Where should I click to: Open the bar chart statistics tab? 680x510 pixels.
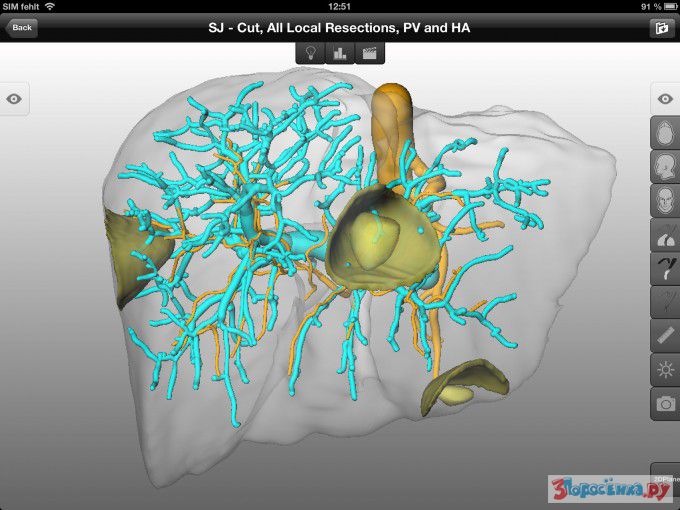pos(340,53)
